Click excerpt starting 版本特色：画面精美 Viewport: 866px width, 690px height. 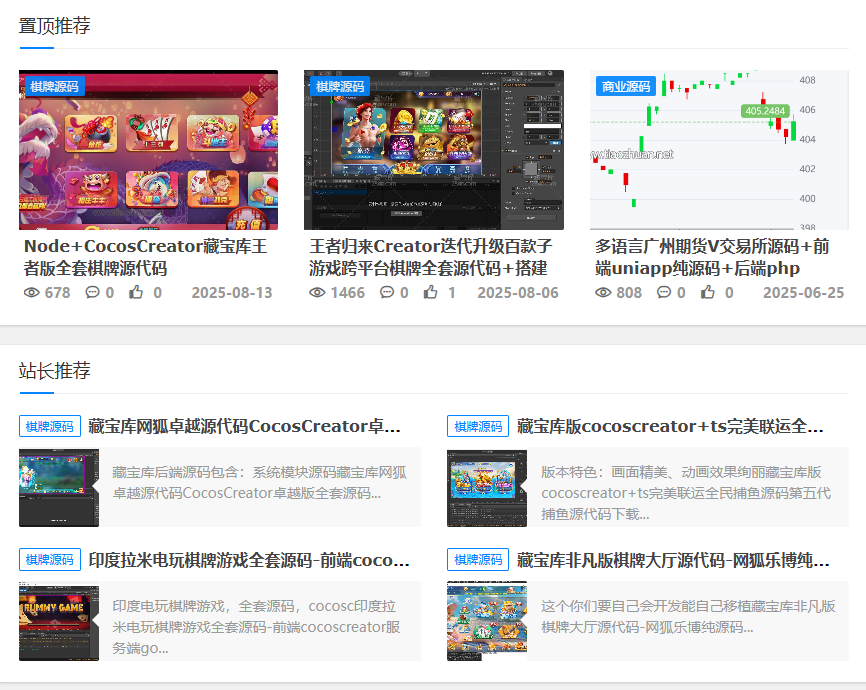686,493
